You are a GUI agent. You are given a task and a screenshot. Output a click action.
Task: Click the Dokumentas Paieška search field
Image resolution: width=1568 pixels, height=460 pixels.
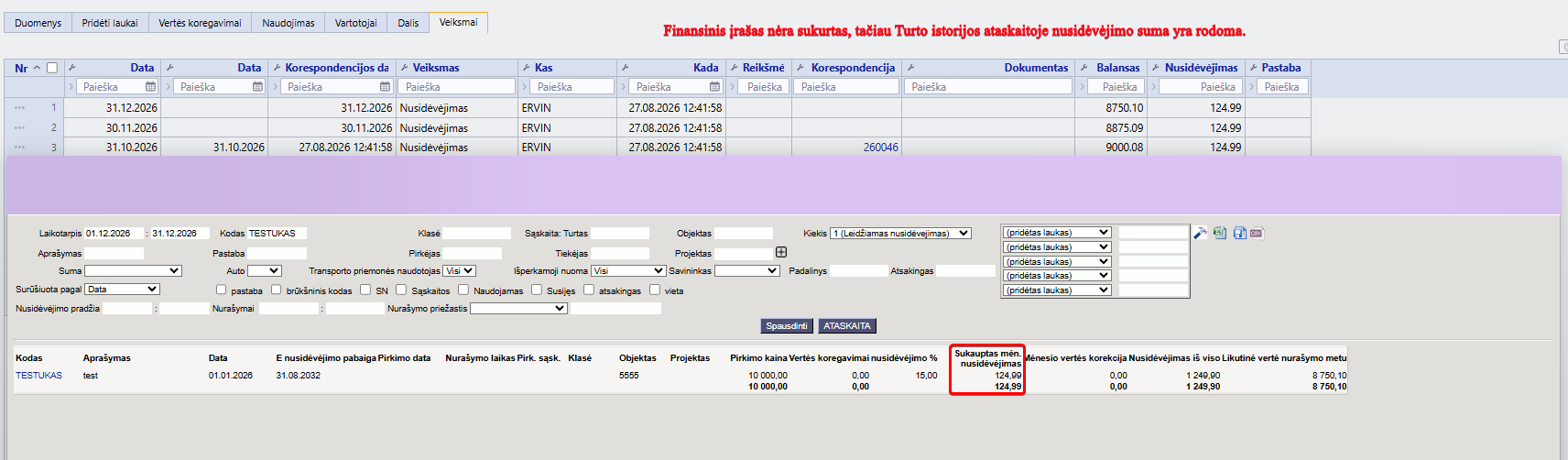pyautogui.click(x=989, y=87)
